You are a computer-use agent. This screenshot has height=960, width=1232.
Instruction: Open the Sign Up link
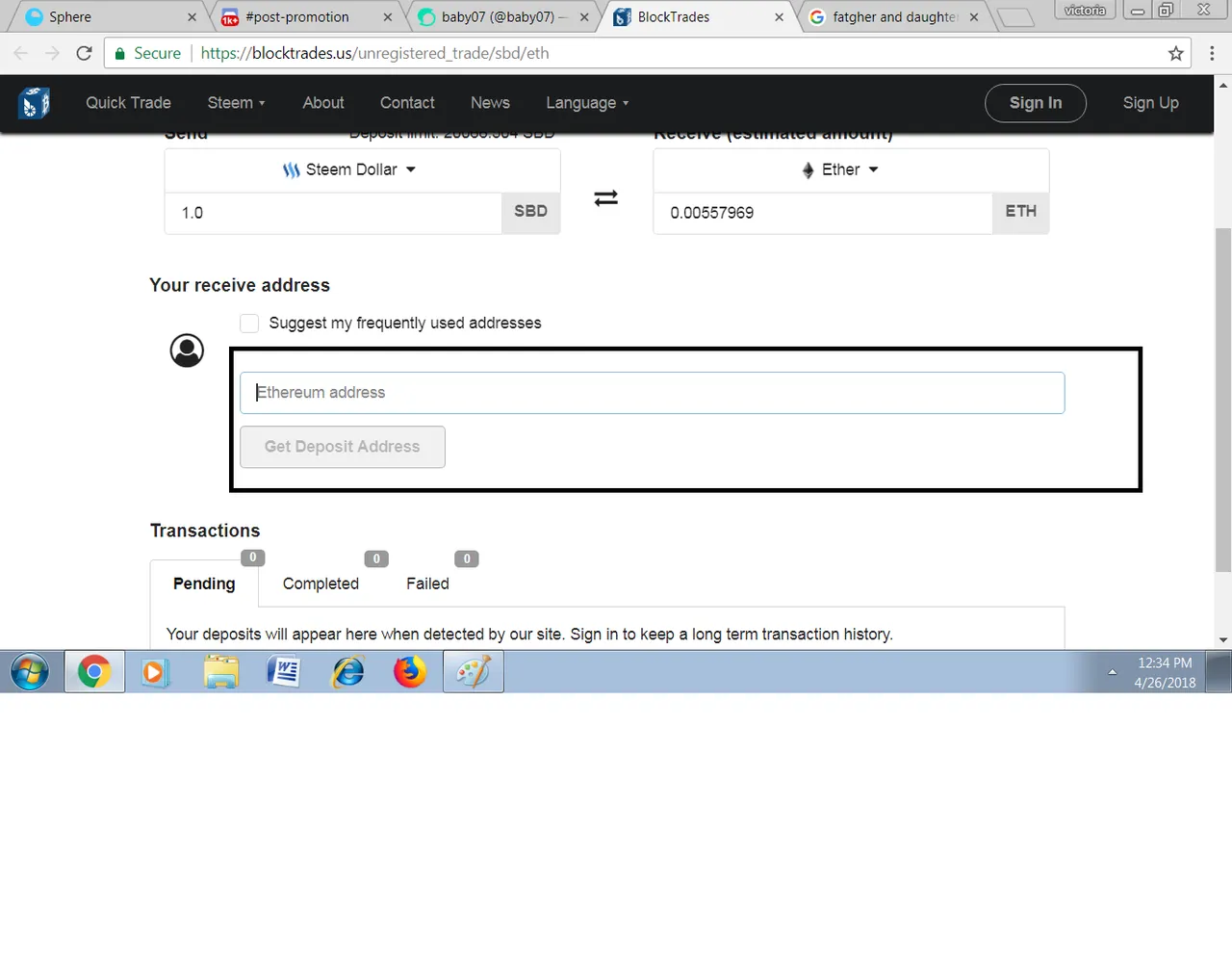[1150, 103]
